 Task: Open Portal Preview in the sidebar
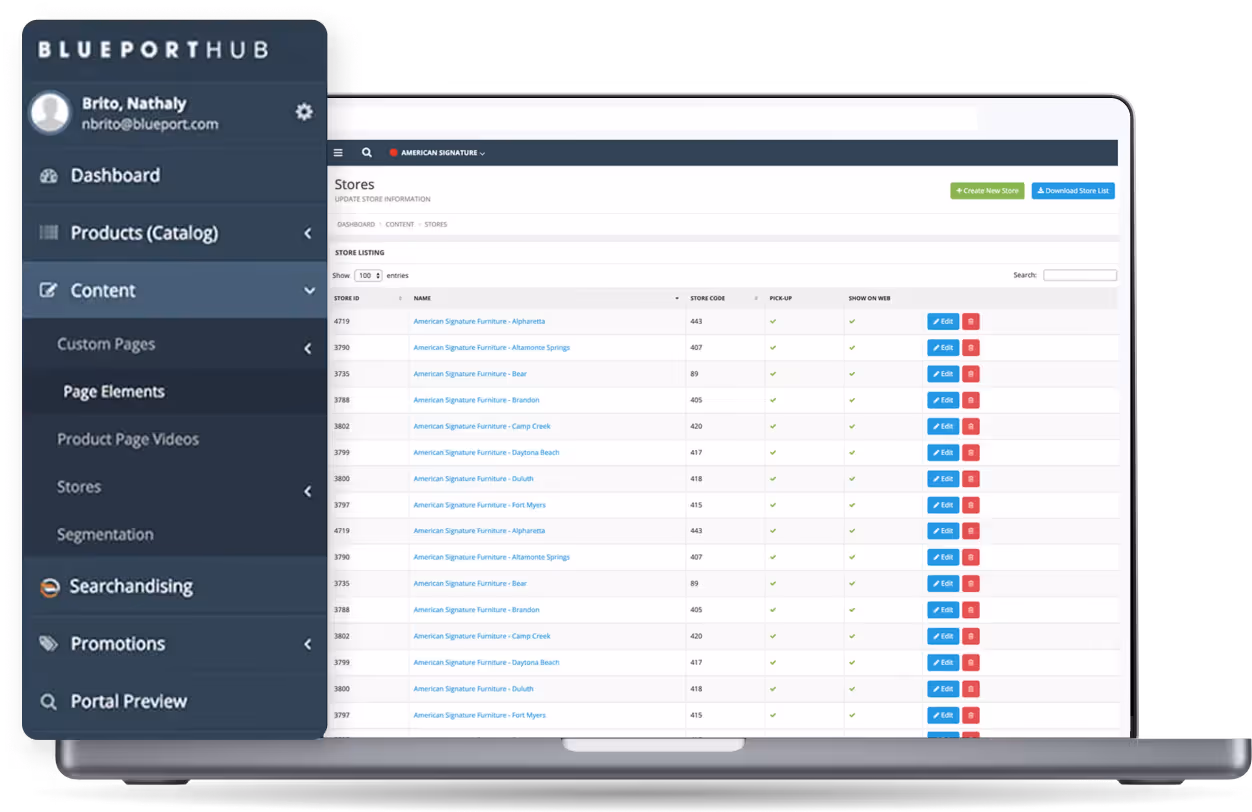(129, 702)
